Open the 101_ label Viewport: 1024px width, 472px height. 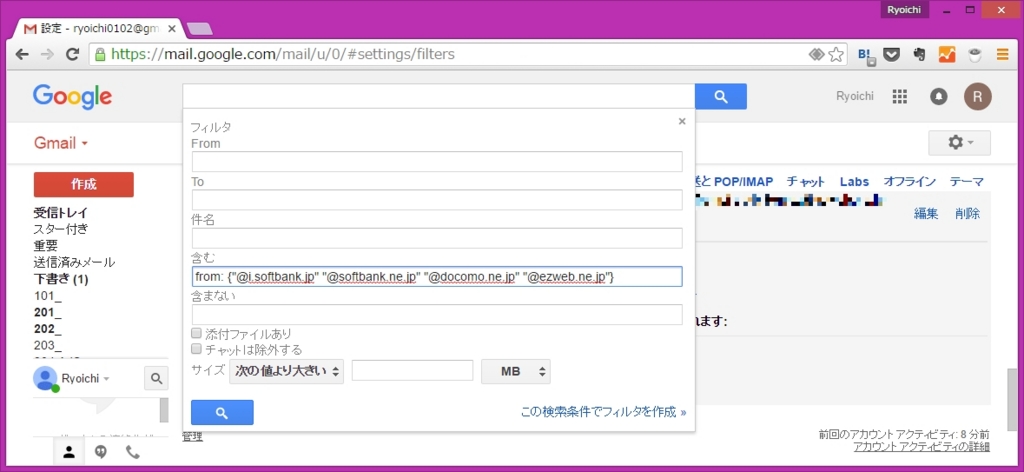pyautogui.click(x=48, y=296)
